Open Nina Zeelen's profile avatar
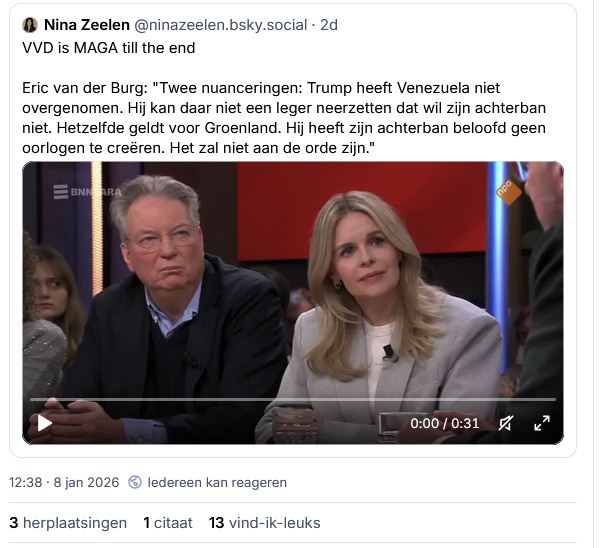The image size is (602, 548). [30, 25]
